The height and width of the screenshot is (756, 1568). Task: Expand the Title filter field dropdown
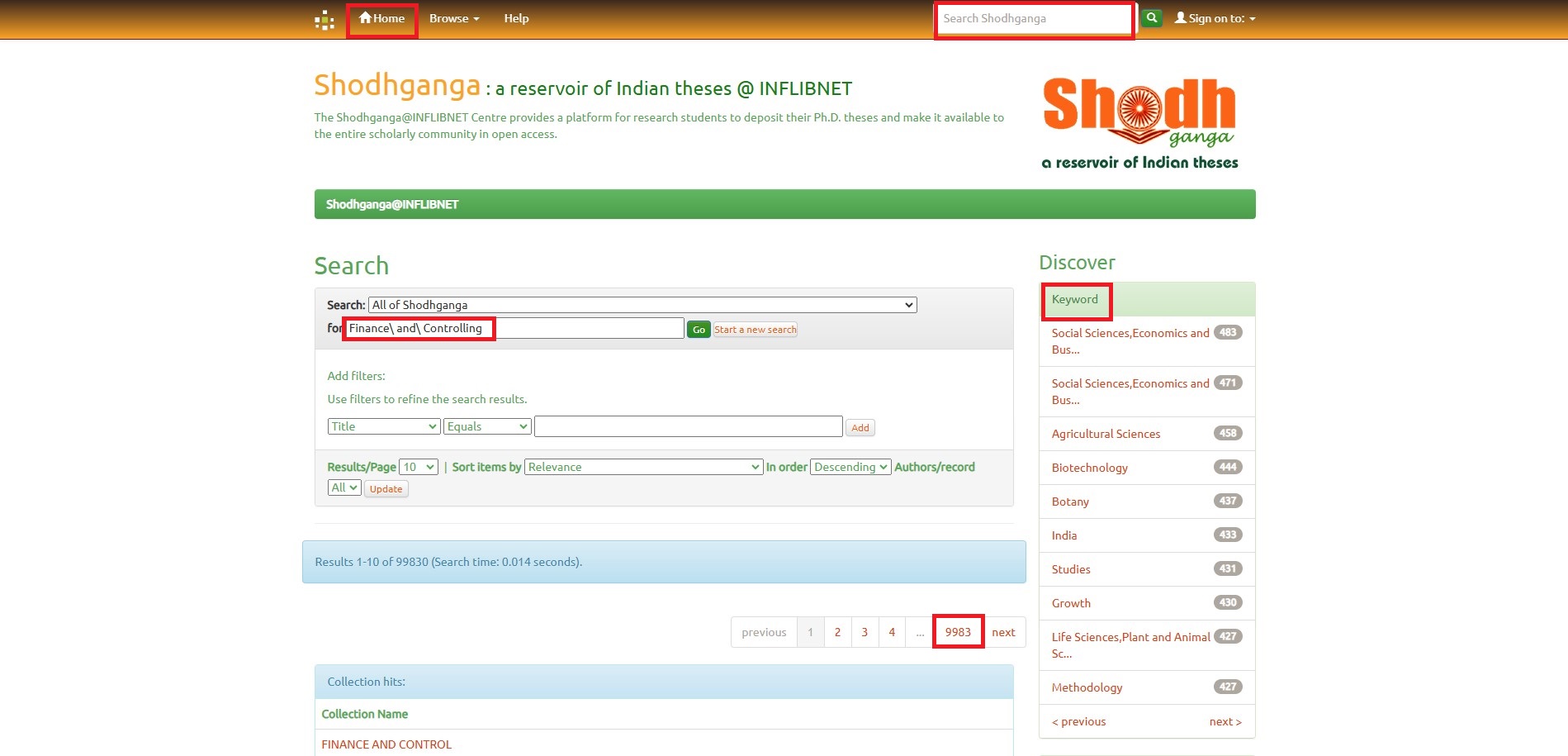point(384,426)
